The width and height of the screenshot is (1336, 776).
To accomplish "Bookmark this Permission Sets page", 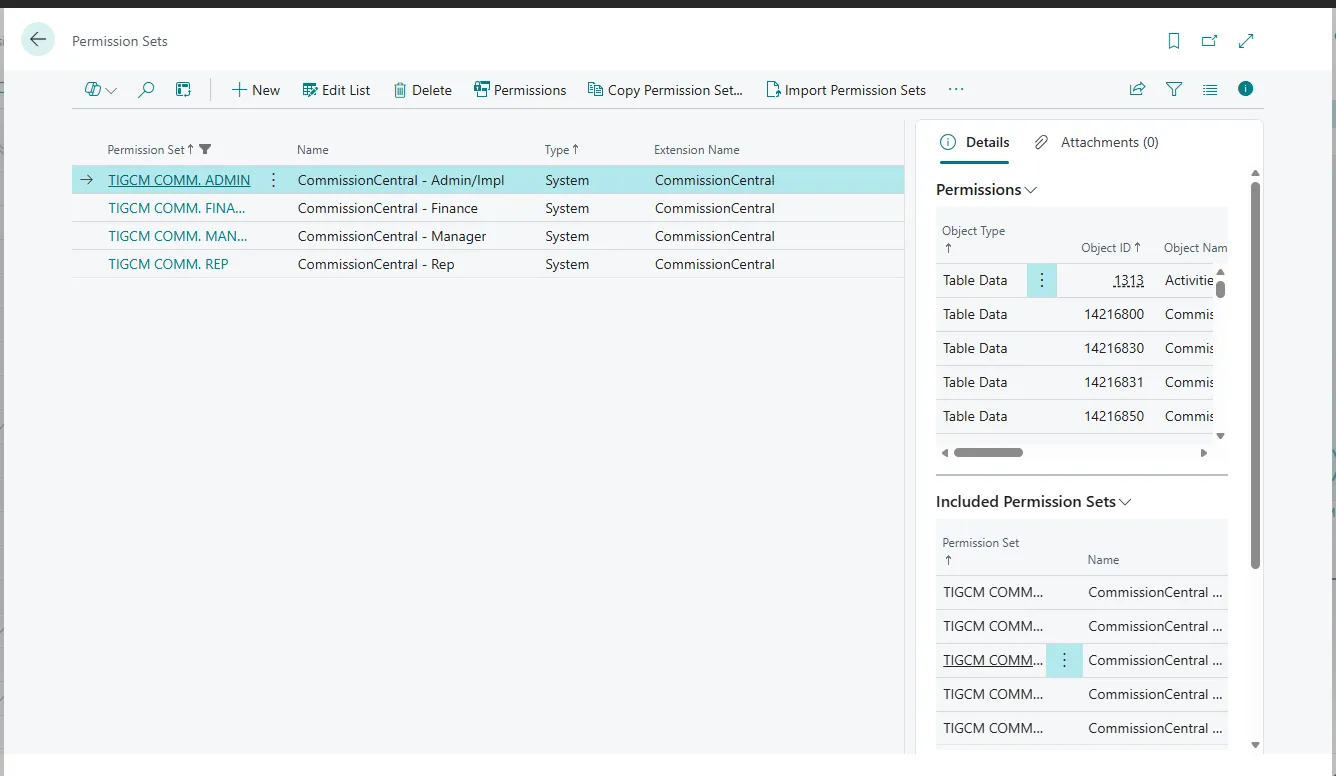I will (1174, 41).
